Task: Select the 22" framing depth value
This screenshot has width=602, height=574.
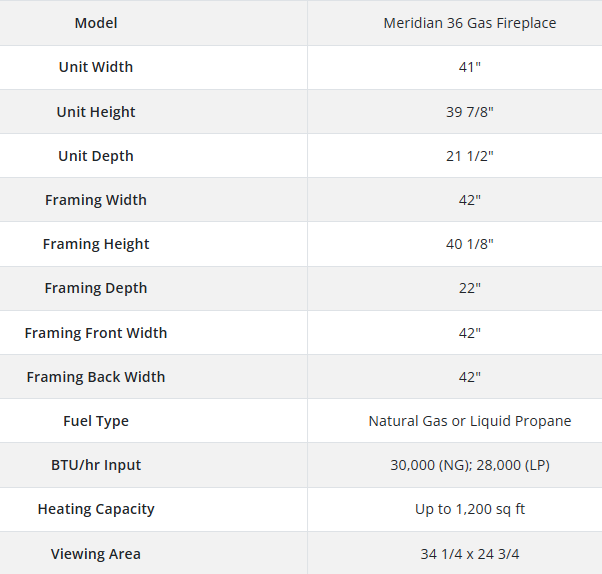Action: point(470,288)
